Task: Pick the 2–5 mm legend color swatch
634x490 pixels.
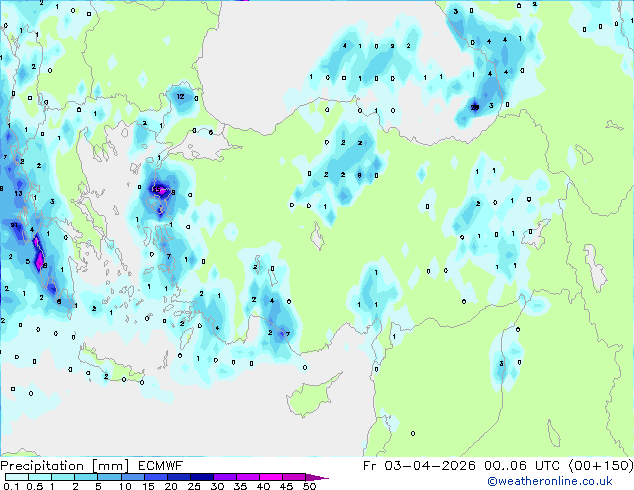Action: [86, 477]
